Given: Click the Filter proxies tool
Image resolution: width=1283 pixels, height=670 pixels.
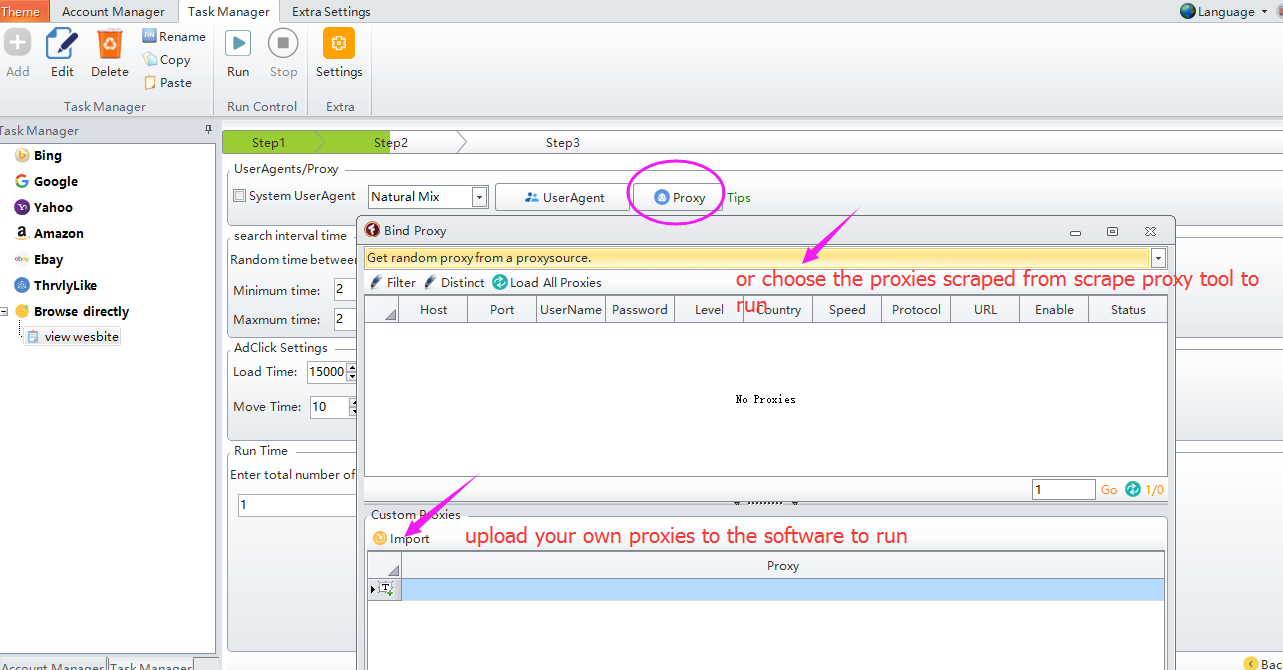Looking at the screenshot, I should point(376,283).
